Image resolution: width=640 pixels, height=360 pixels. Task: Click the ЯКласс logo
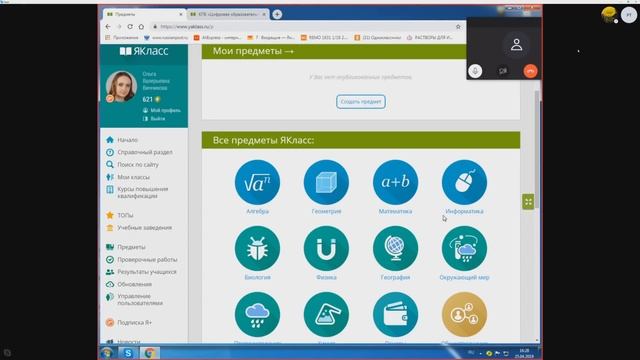[x=144, y=51]
